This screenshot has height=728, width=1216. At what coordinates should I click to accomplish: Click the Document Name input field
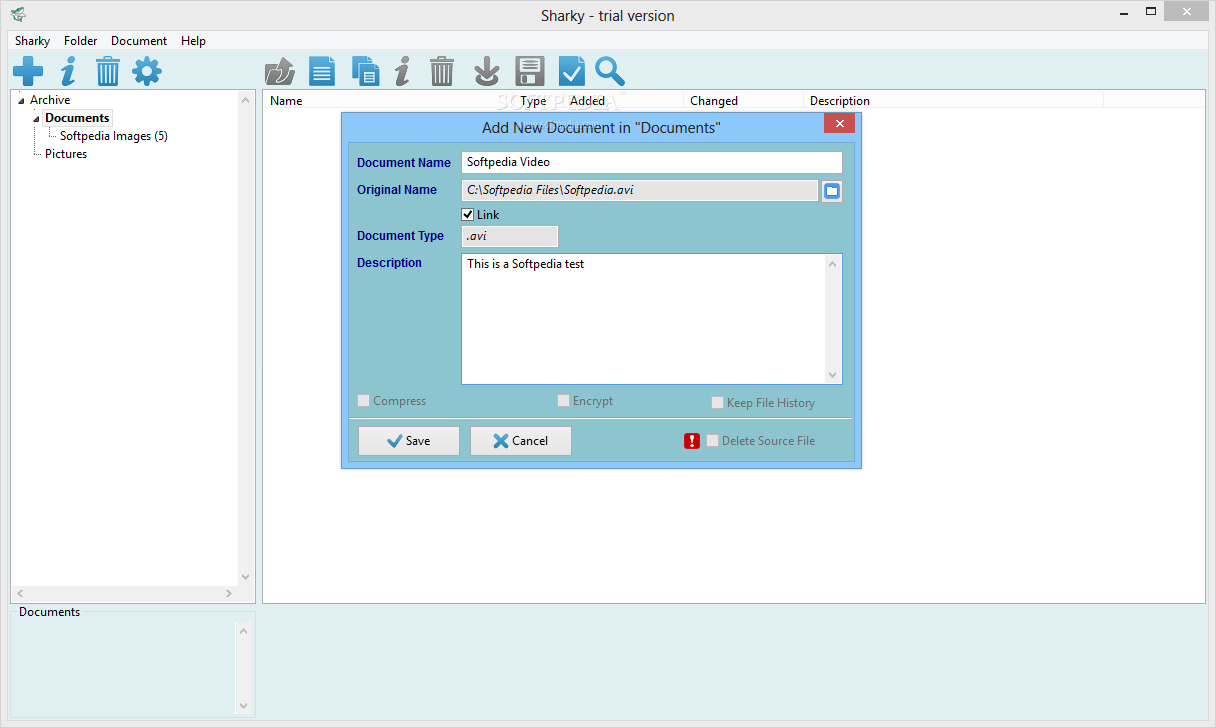point(652,162)
